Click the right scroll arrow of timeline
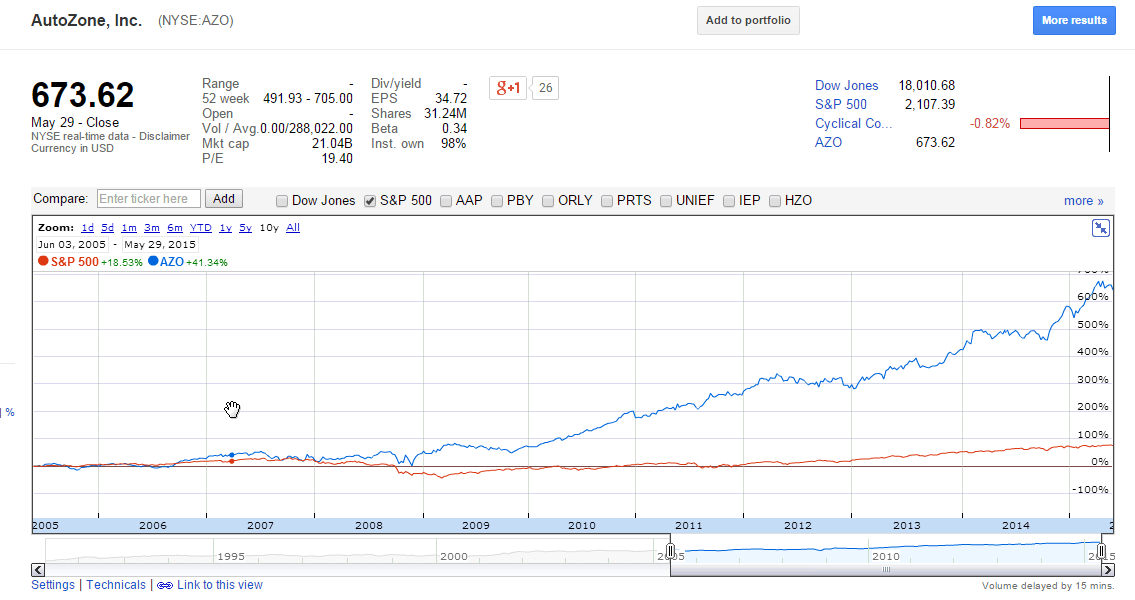1135x600 pixels. [1107, 570]
